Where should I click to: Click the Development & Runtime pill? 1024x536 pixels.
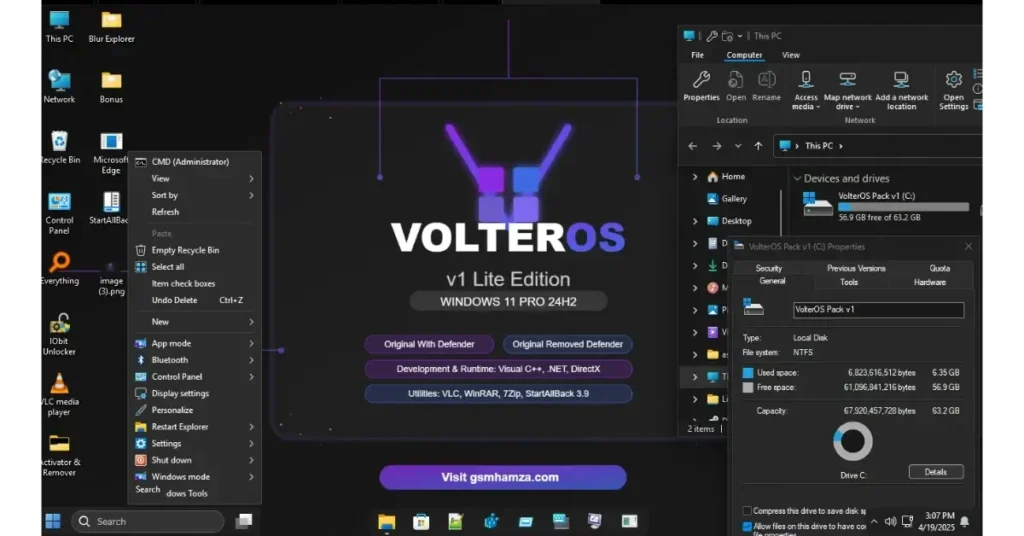click(498, 369)
